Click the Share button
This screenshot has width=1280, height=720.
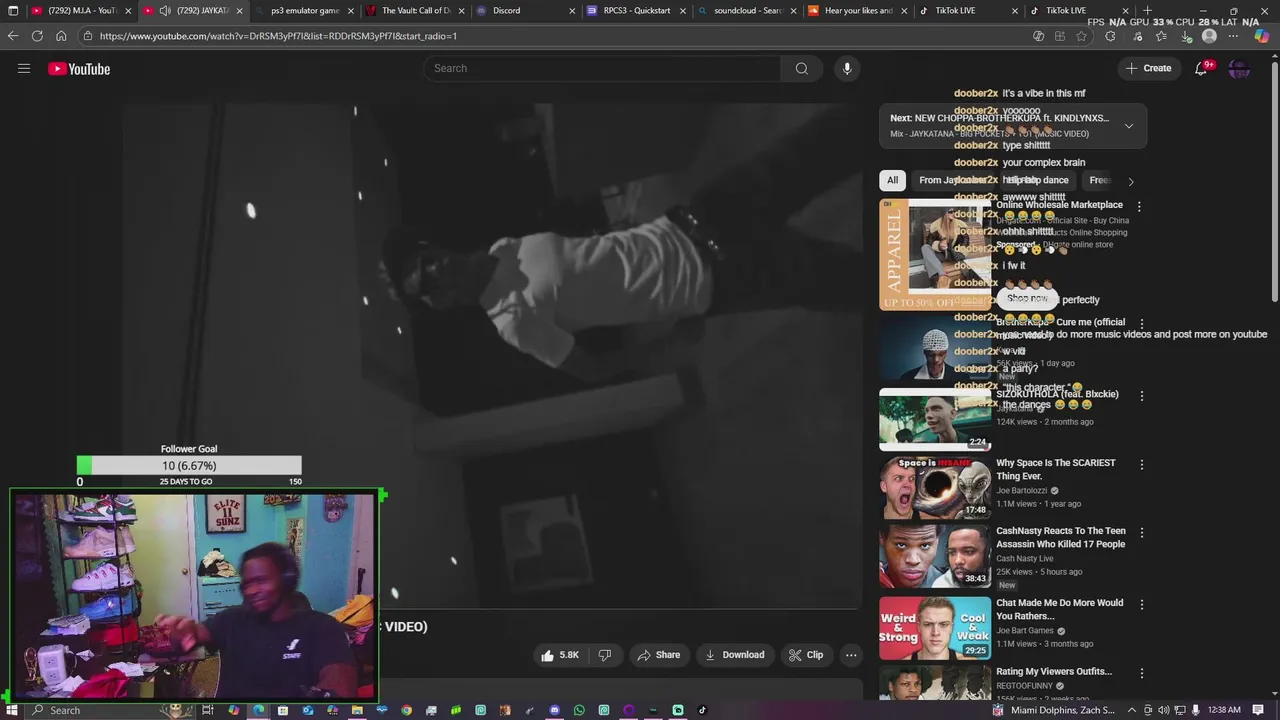tap(659, 655)
